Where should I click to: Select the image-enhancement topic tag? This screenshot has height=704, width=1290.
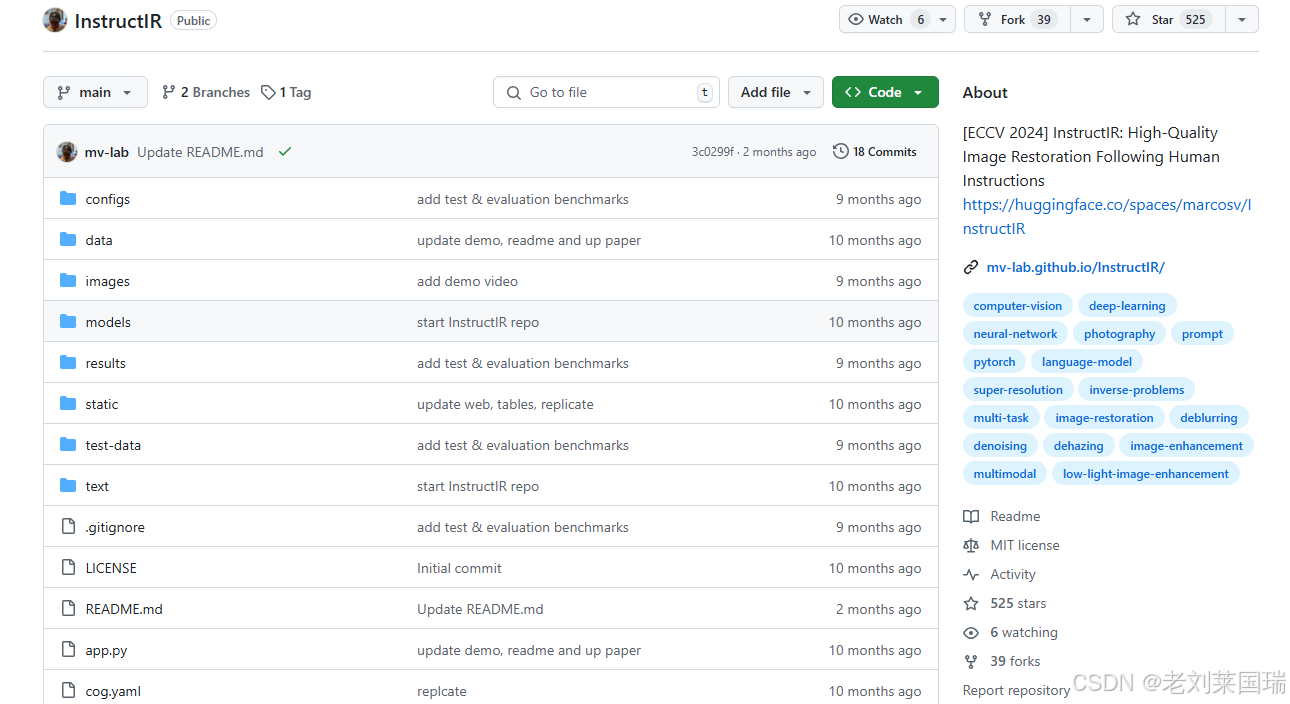(x=1186, y=446)
